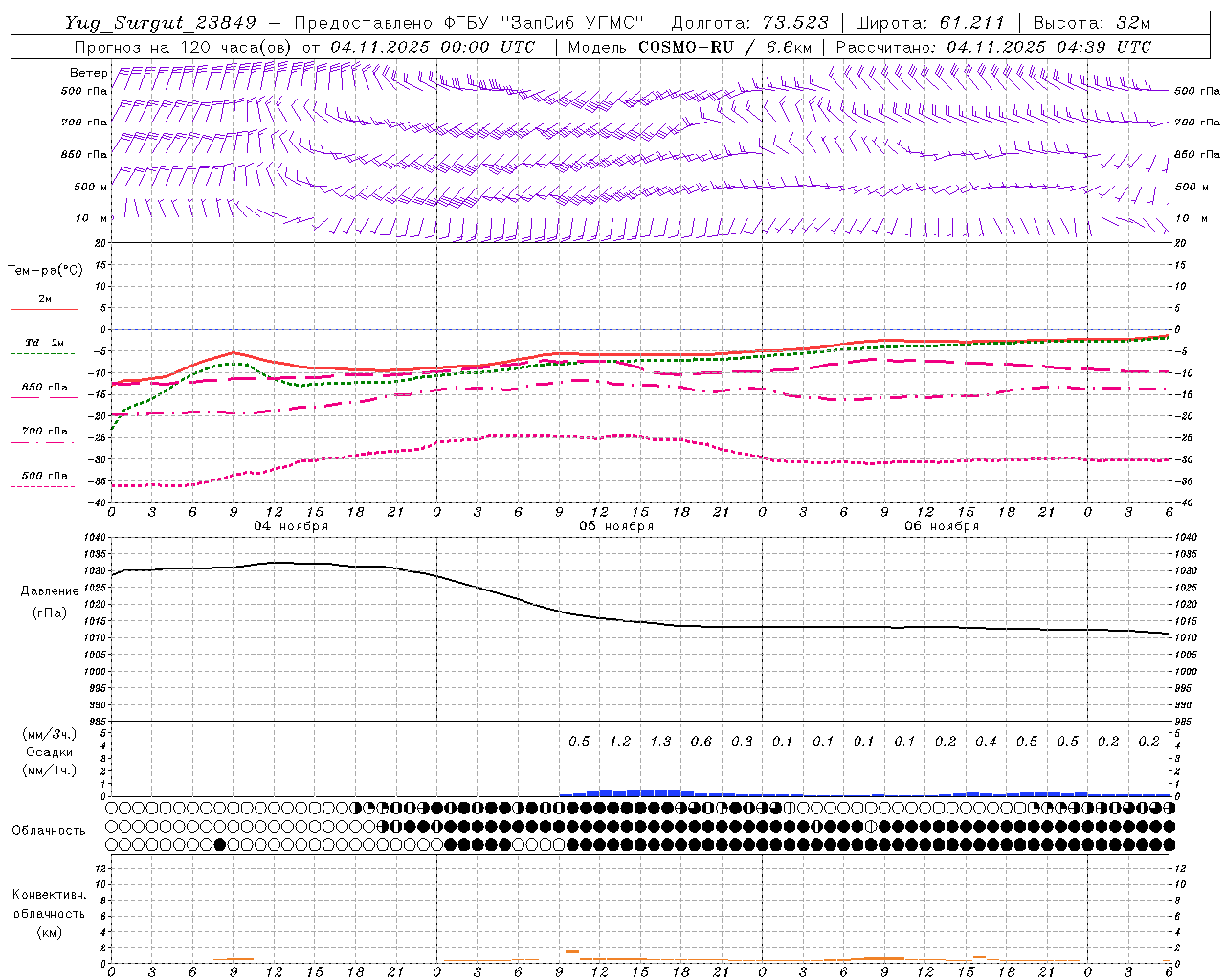Select the Тем-ра(°C) temperature label
This screenshot has width=1225, height=980.
point(45,271)
